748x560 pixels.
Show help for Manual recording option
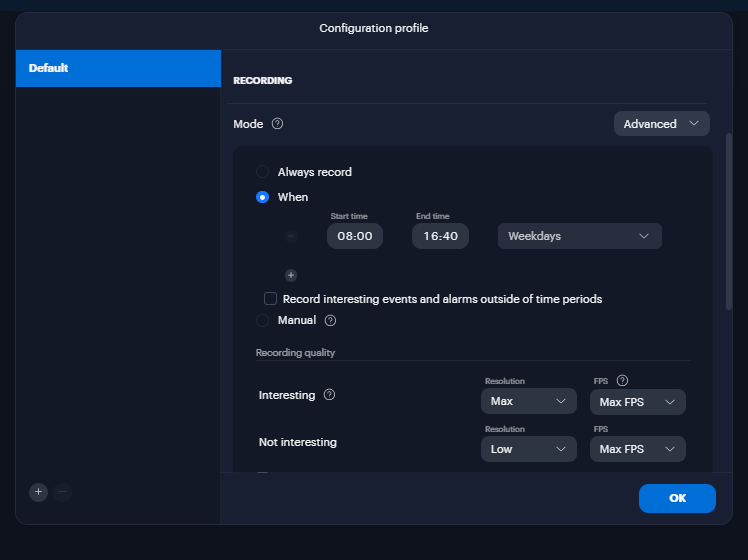[330, 321]
